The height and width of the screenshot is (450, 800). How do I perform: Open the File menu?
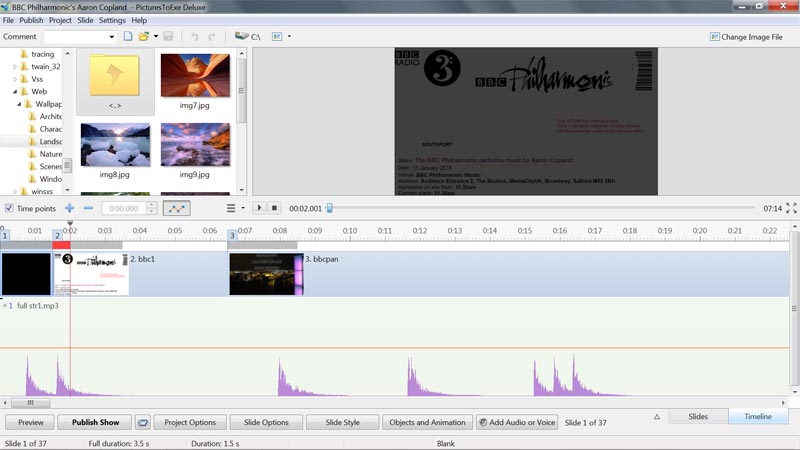8,20
